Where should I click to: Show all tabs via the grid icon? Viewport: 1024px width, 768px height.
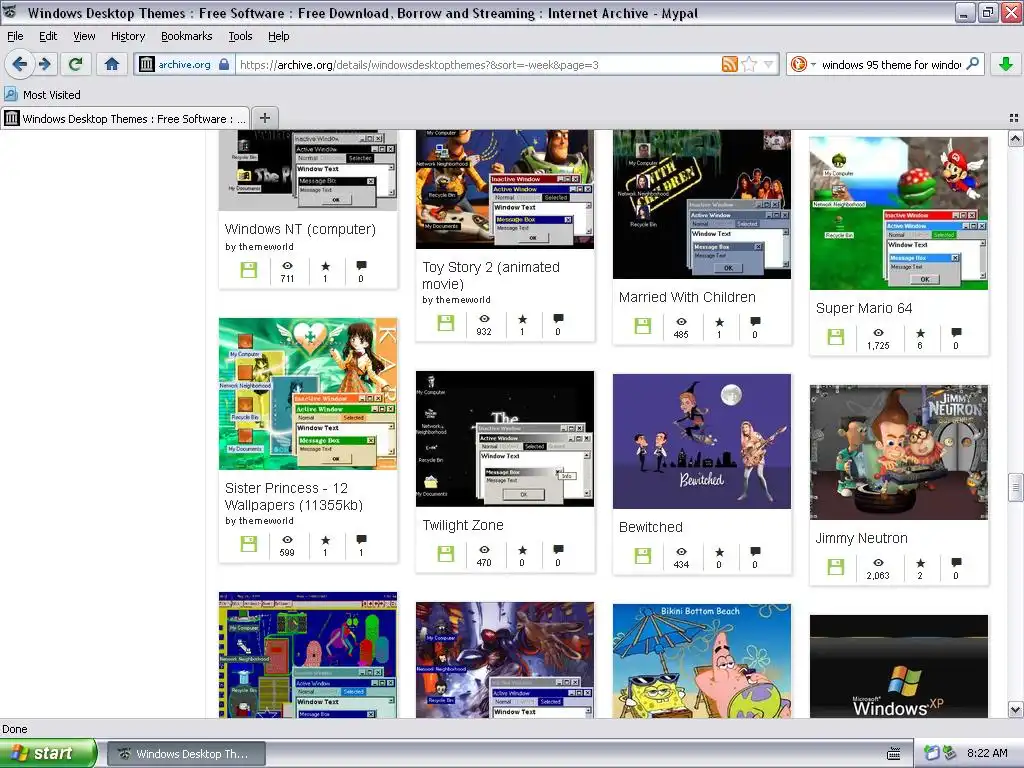[1014, 118]
